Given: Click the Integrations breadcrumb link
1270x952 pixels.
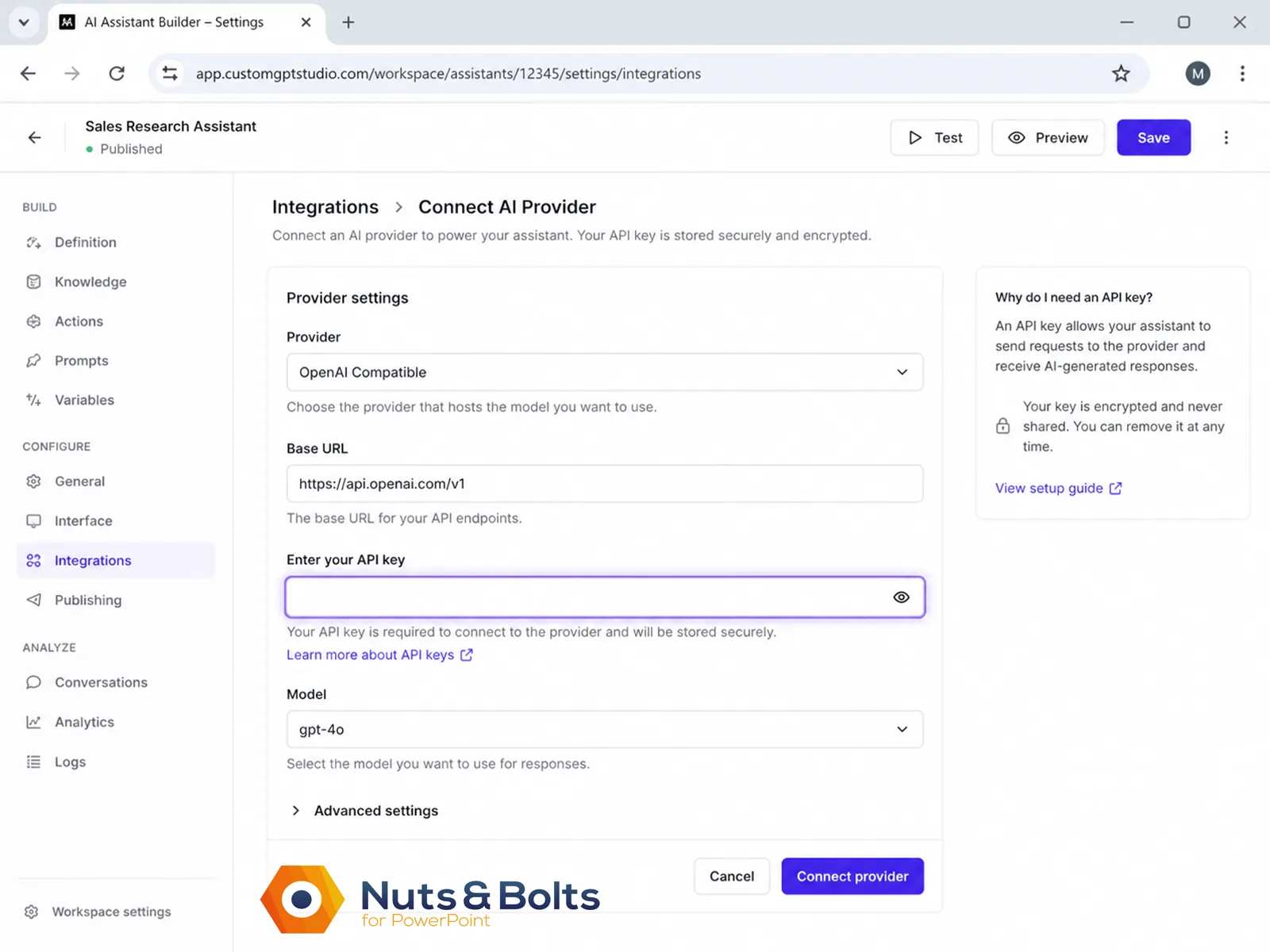Looking at the screenshot, I should pos(325,207).
